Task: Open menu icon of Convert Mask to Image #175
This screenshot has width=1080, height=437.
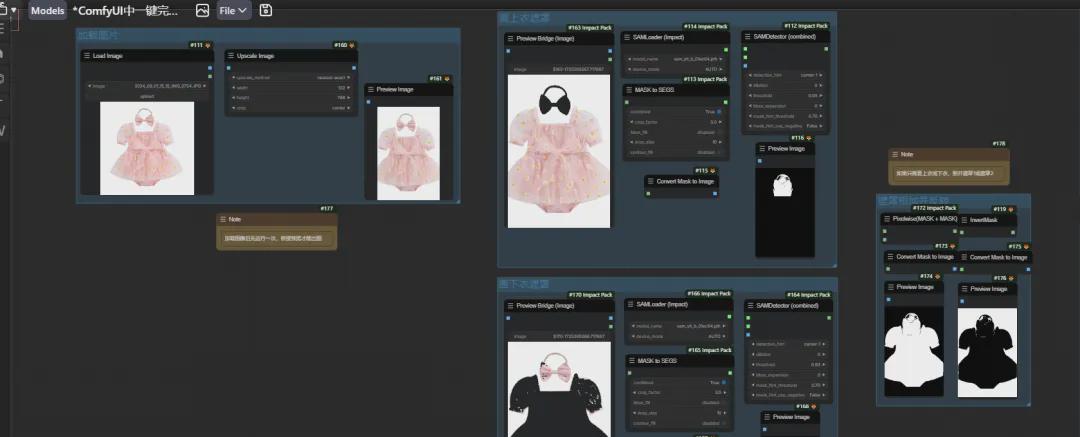Action: (x=964, y=257)
